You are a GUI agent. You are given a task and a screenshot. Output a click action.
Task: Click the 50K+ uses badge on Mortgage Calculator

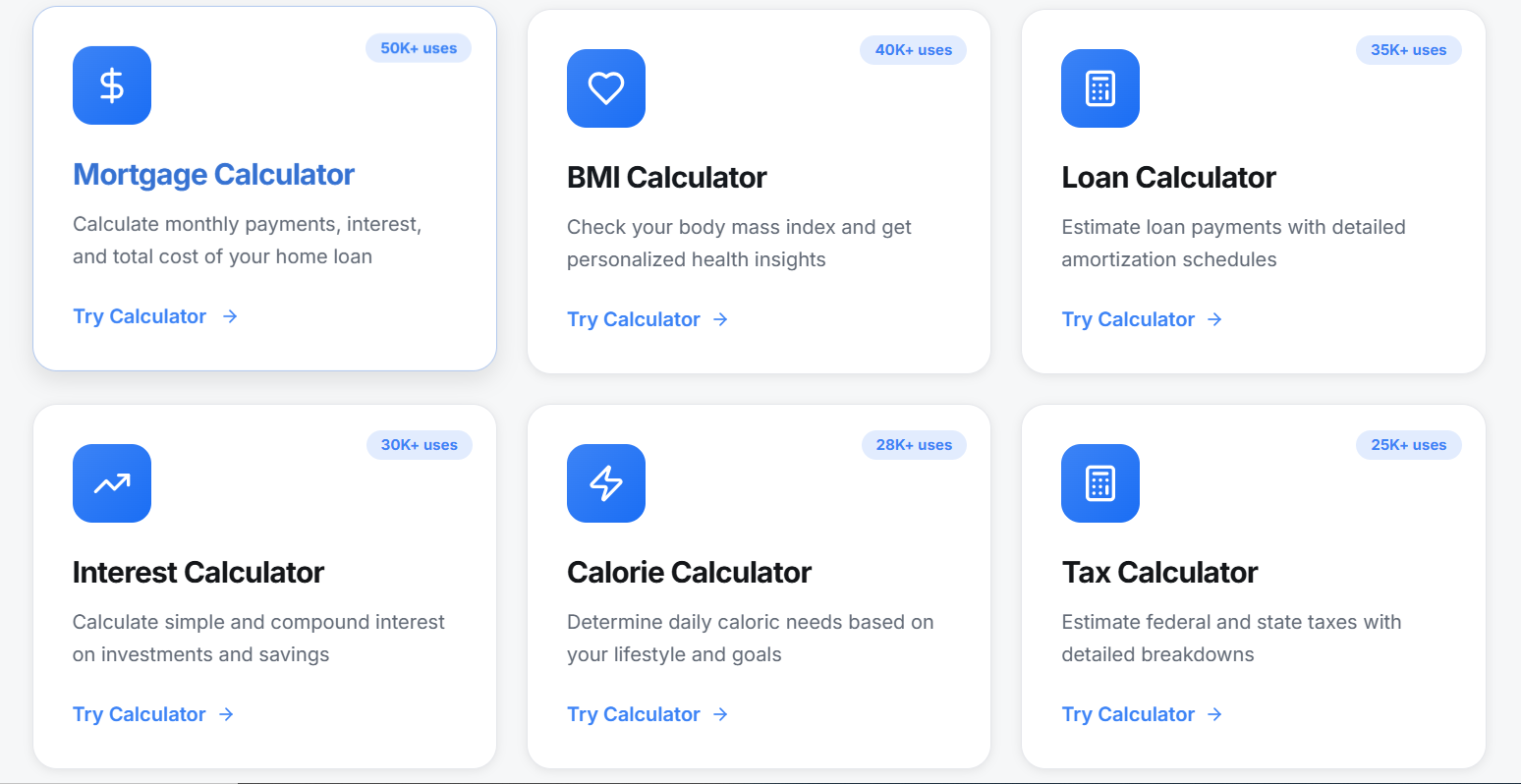pos(419,47)
